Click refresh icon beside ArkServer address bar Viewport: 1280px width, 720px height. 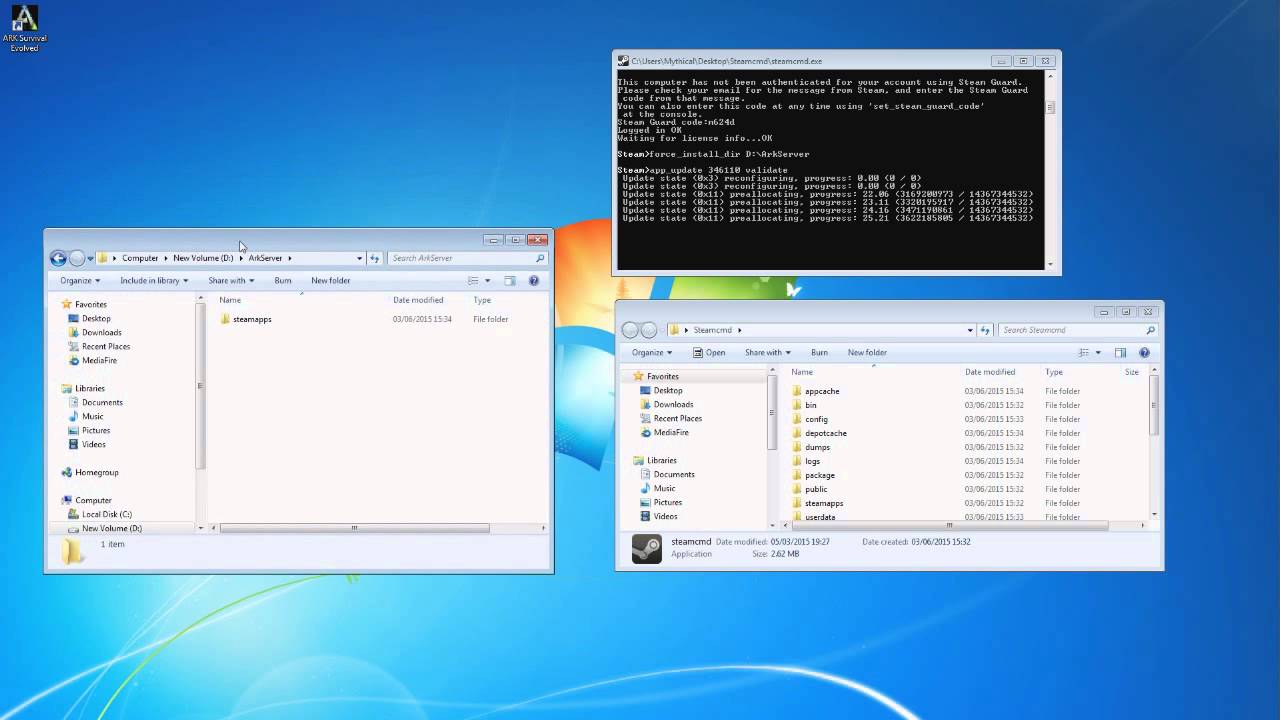[375, 258]
